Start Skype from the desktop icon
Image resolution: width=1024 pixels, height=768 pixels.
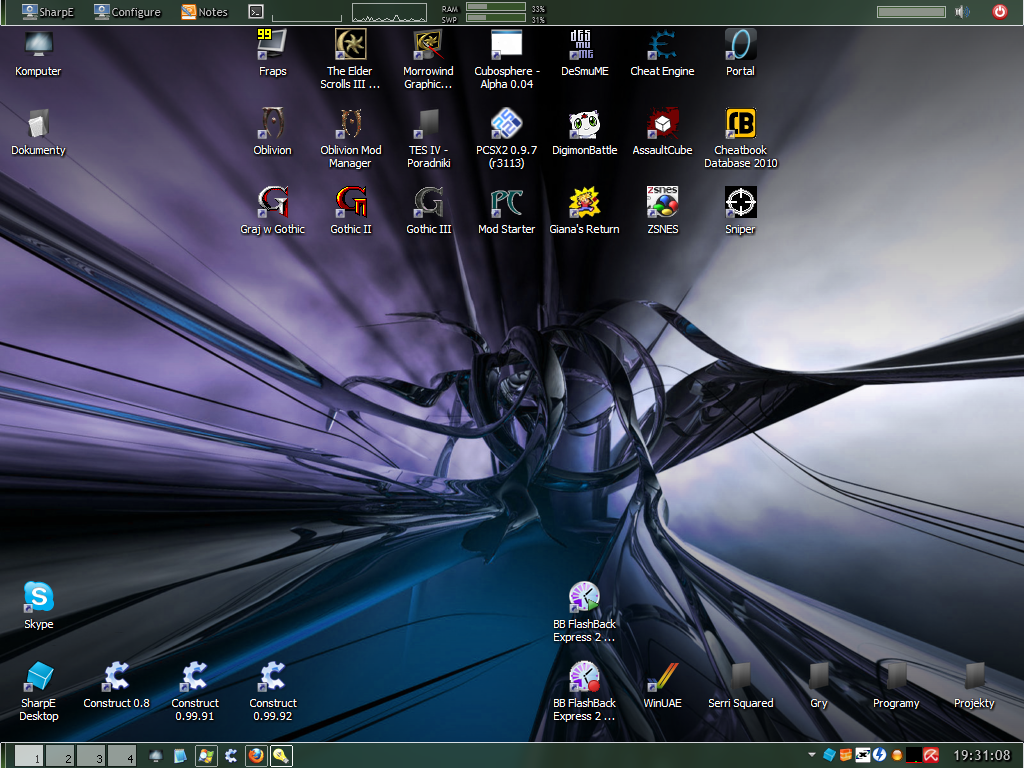click(x=39, y=598)
